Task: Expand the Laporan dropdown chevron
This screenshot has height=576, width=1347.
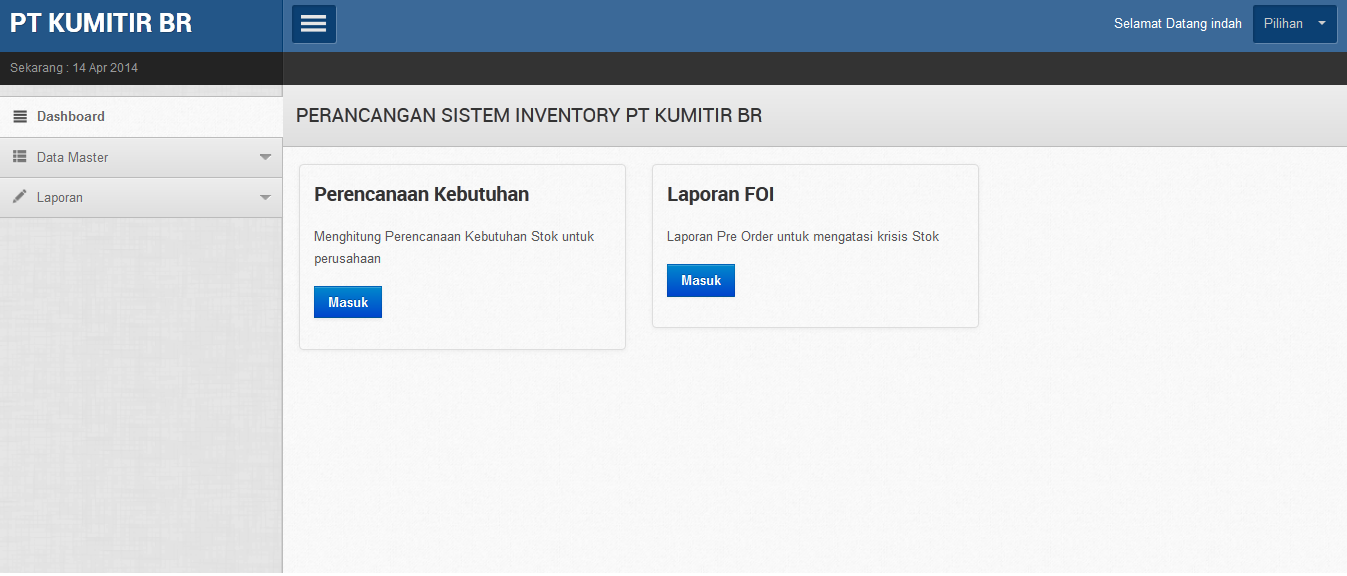Action: point(265,197)
